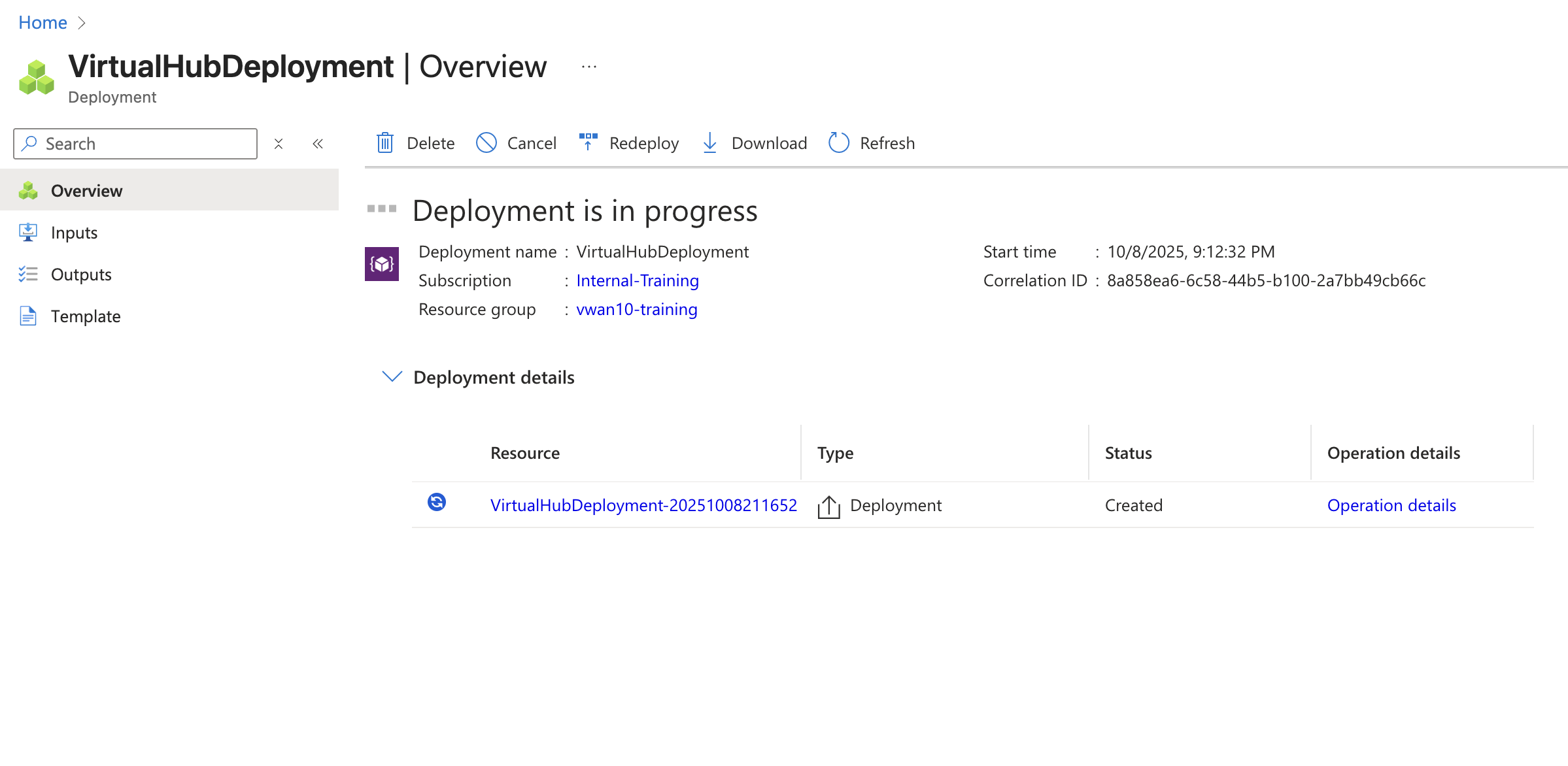Click the purple template deployment icon

click(382, 264)
